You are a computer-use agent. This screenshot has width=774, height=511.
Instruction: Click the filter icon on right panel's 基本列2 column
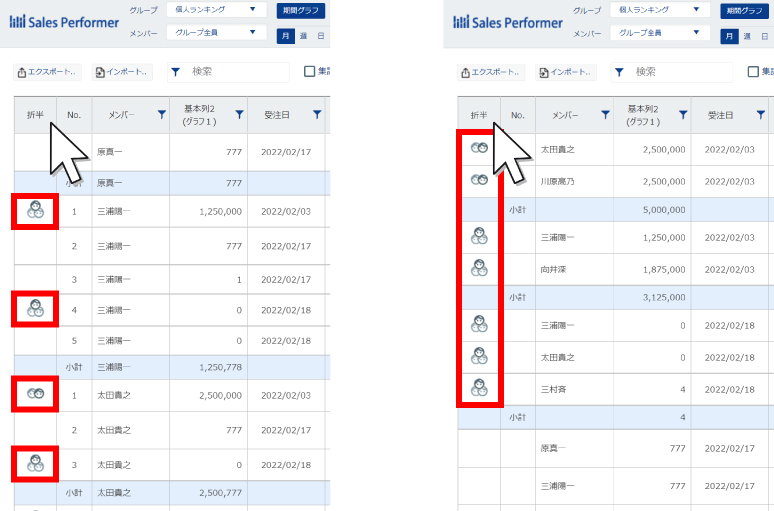click(x=683, y=116)
